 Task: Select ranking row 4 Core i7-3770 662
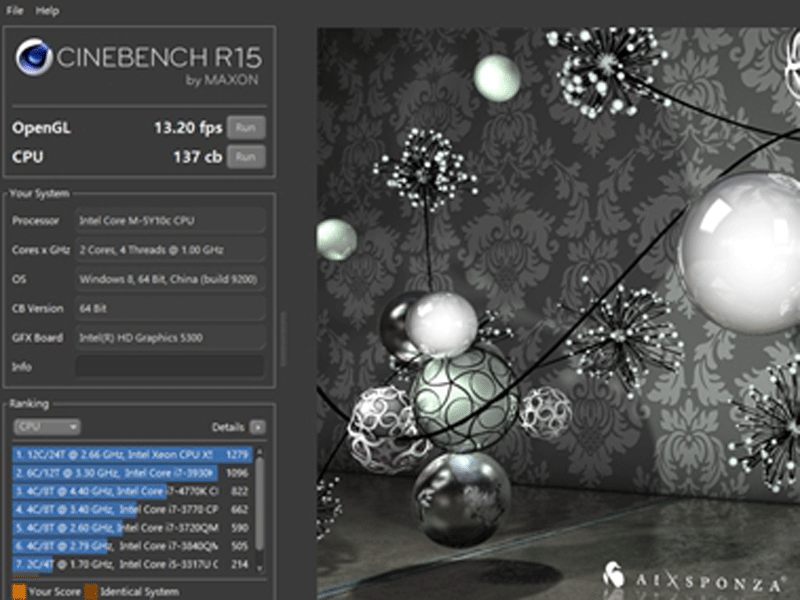pyautogui.click(x=133, y=509)
